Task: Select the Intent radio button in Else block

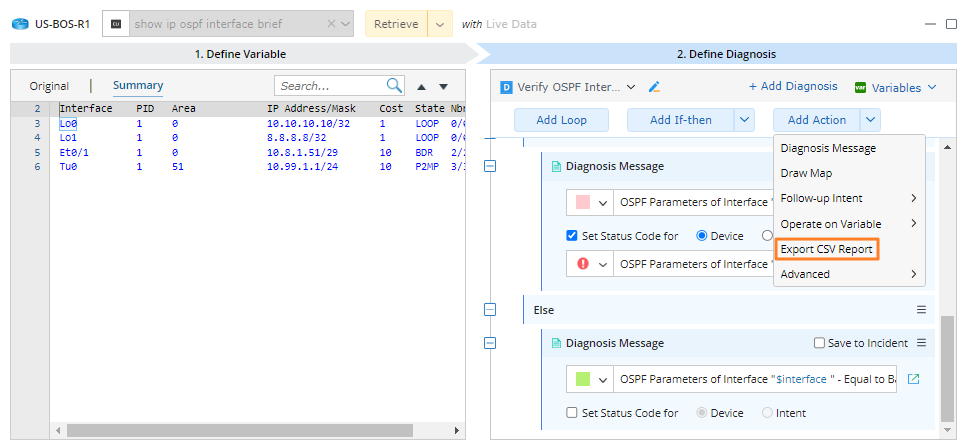Action: coord(767,413)
